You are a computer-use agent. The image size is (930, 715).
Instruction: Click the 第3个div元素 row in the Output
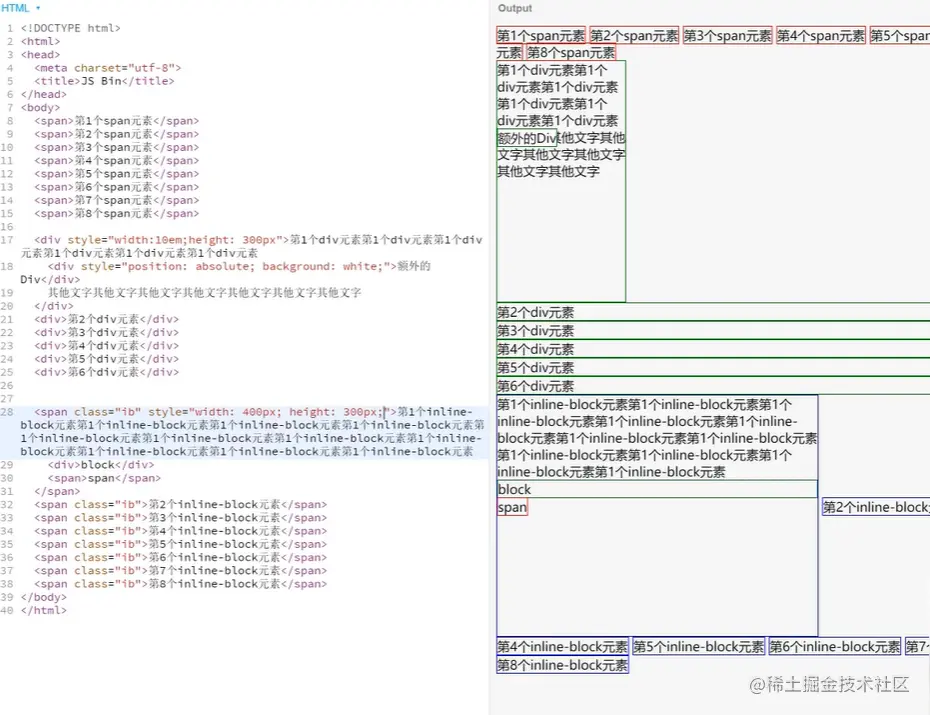click(x=713, y=331)
